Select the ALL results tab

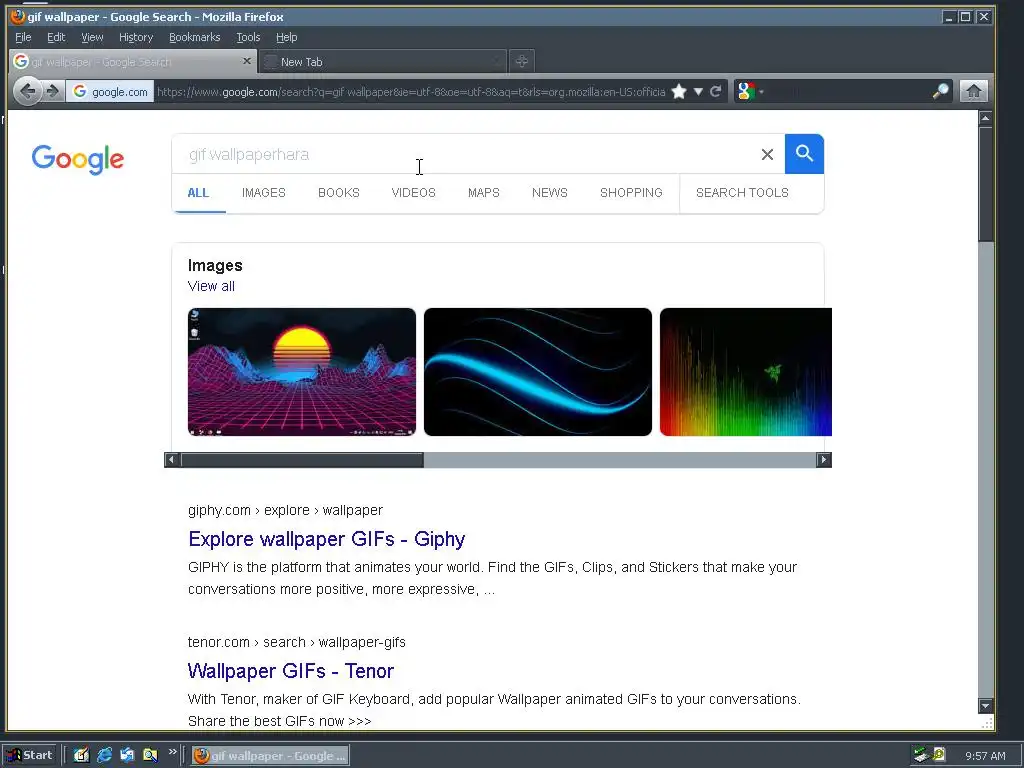pos(198,193)
